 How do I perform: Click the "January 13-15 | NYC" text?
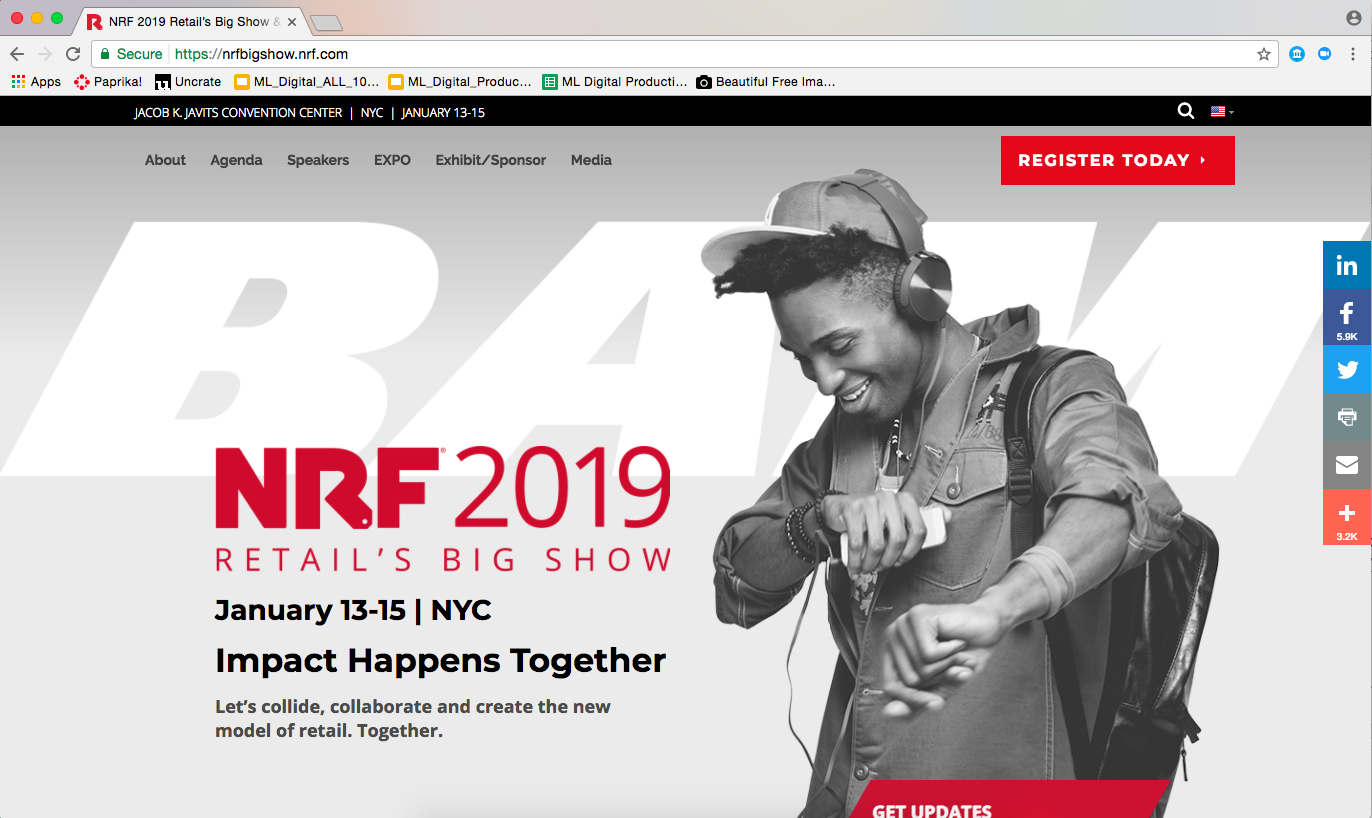click(x=353, y=610)
